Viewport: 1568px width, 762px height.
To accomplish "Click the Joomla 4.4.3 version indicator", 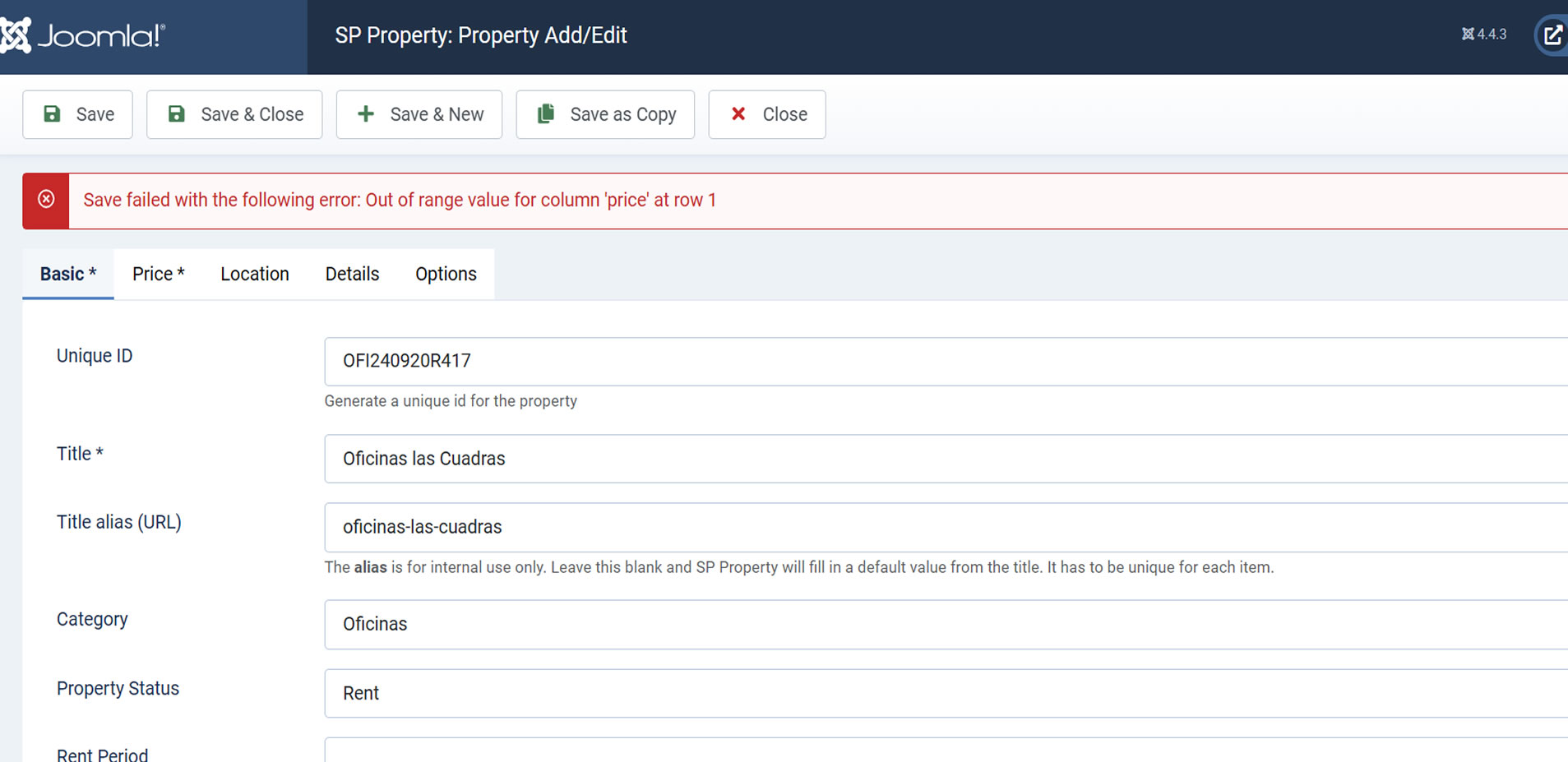I will pos(1484,35).
